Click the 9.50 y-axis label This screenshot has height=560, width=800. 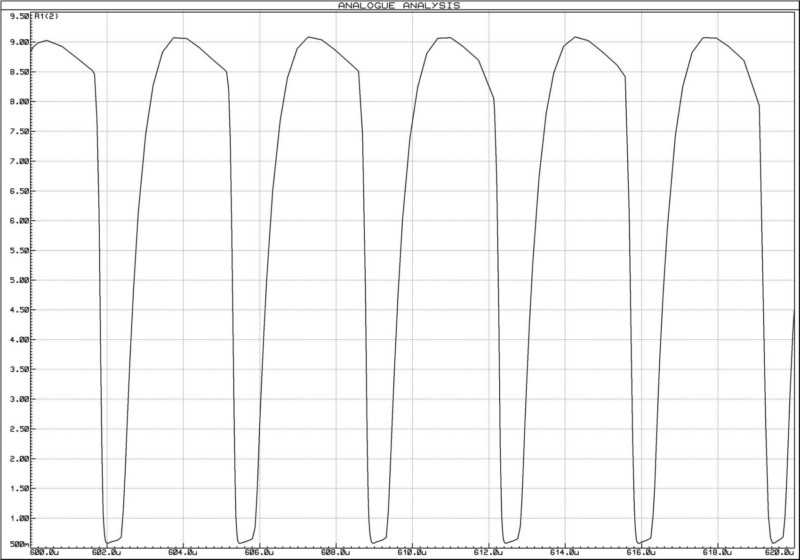coord(19,16)
